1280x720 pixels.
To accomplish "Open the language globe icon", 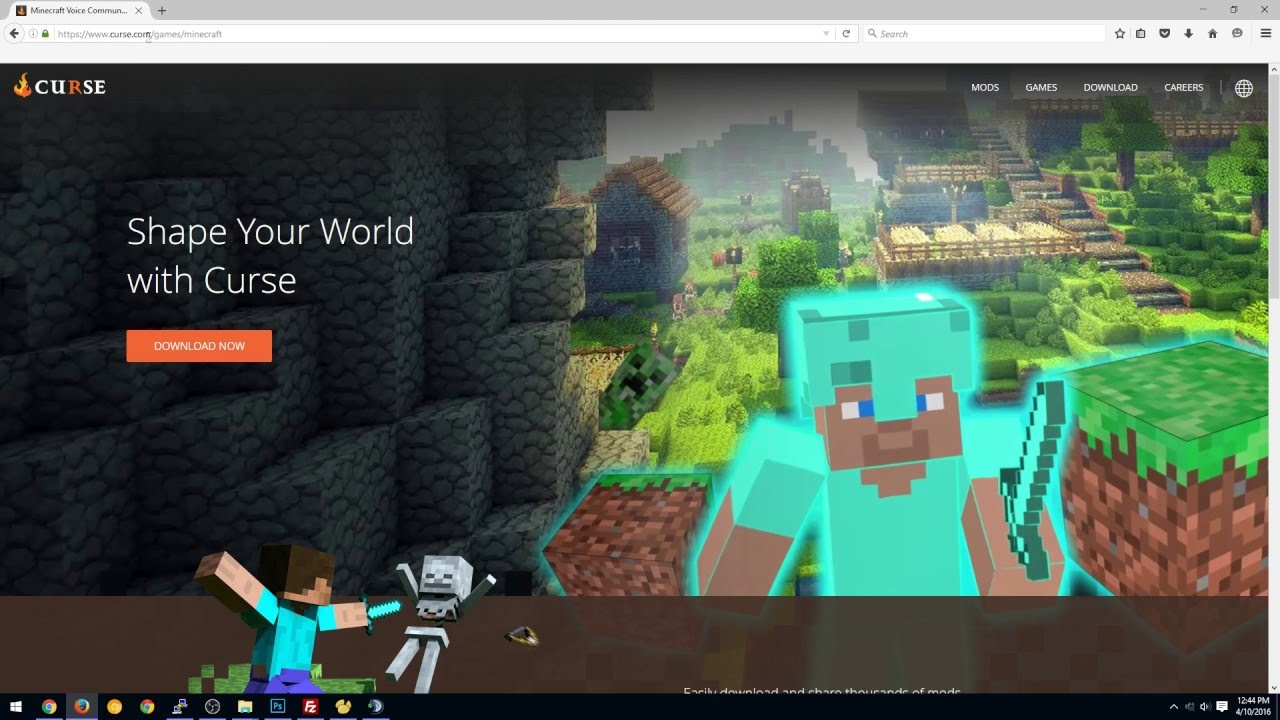I will (1244, 88).
